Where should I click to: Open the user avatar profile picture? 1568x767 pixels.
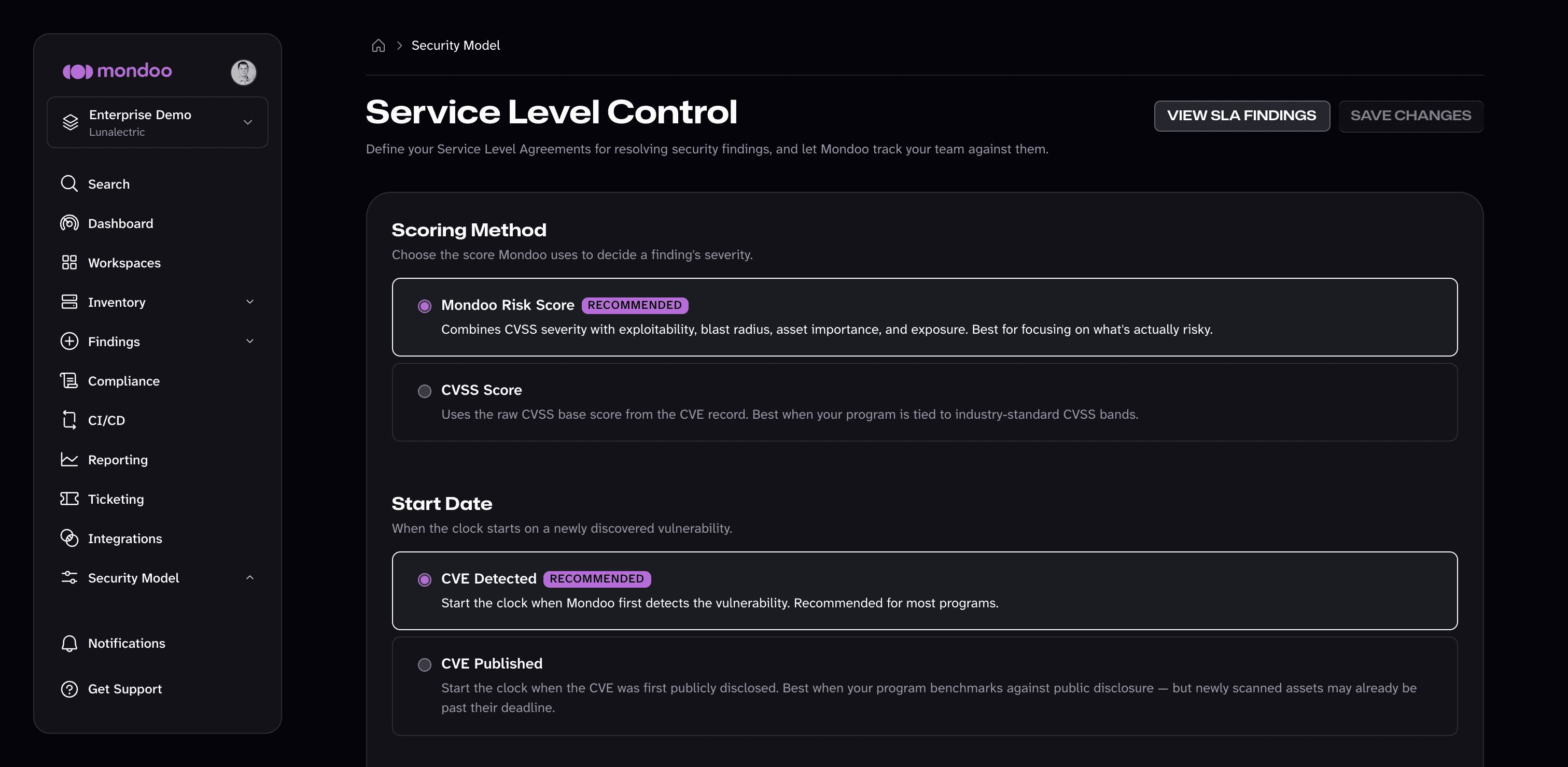pos(244,73)
